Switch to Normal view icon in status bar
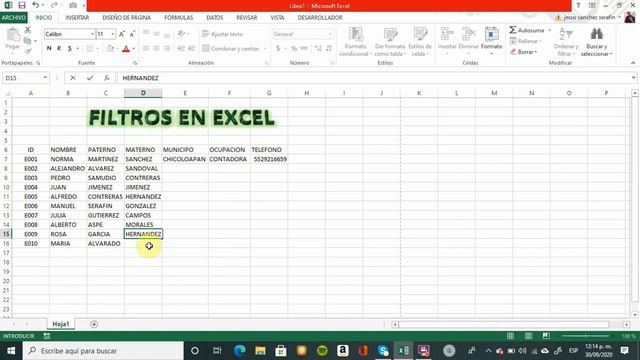 [x=510, y=336]
